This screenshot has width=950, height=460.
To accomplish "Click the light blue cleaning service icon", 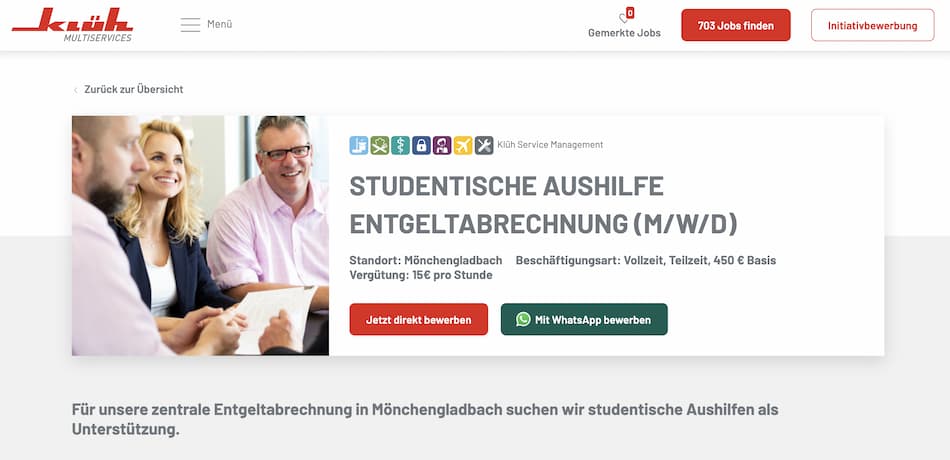I will [359, 145].
